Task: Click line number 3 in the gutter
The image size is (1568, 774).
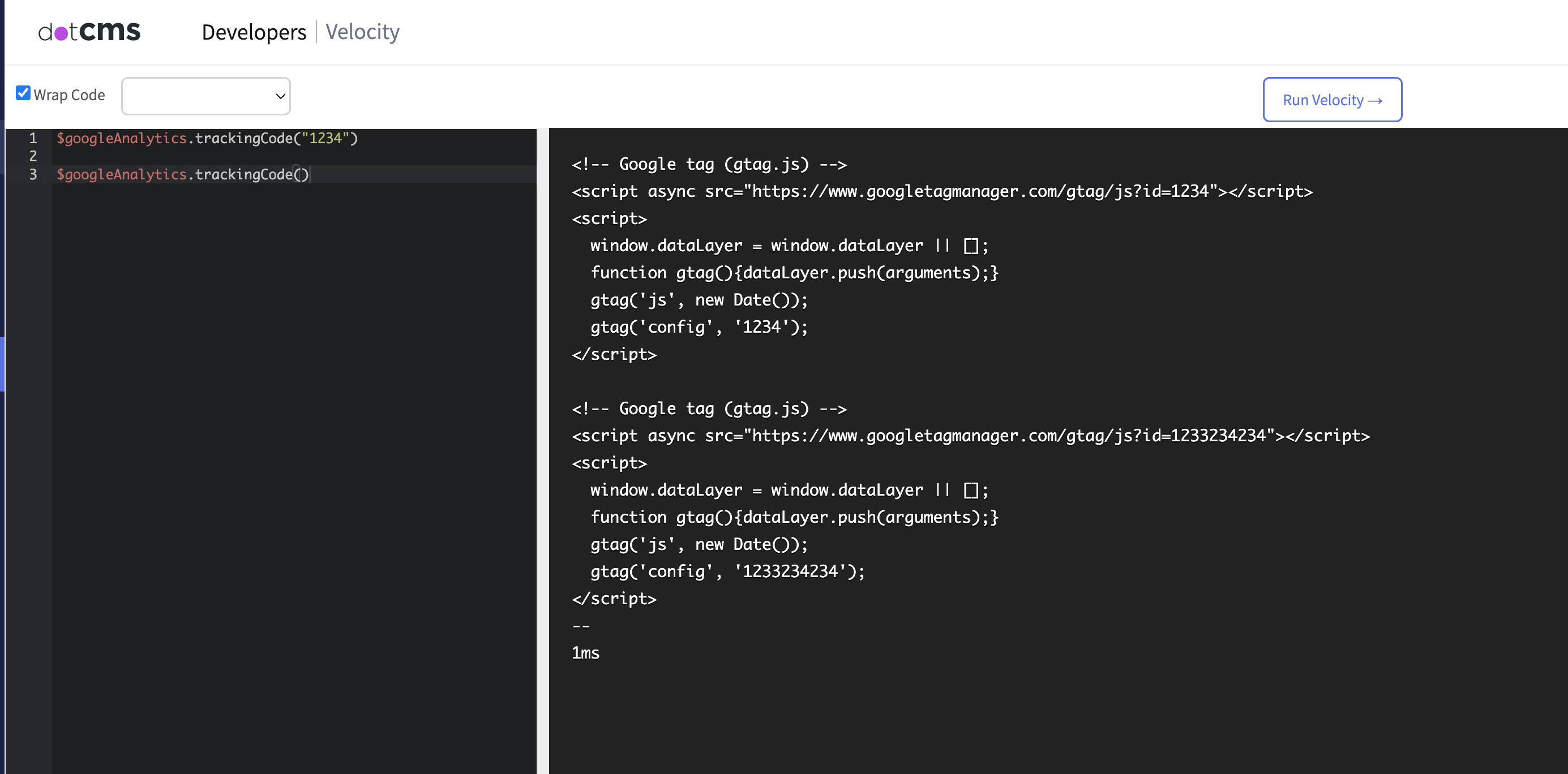Action: [33, 175]
